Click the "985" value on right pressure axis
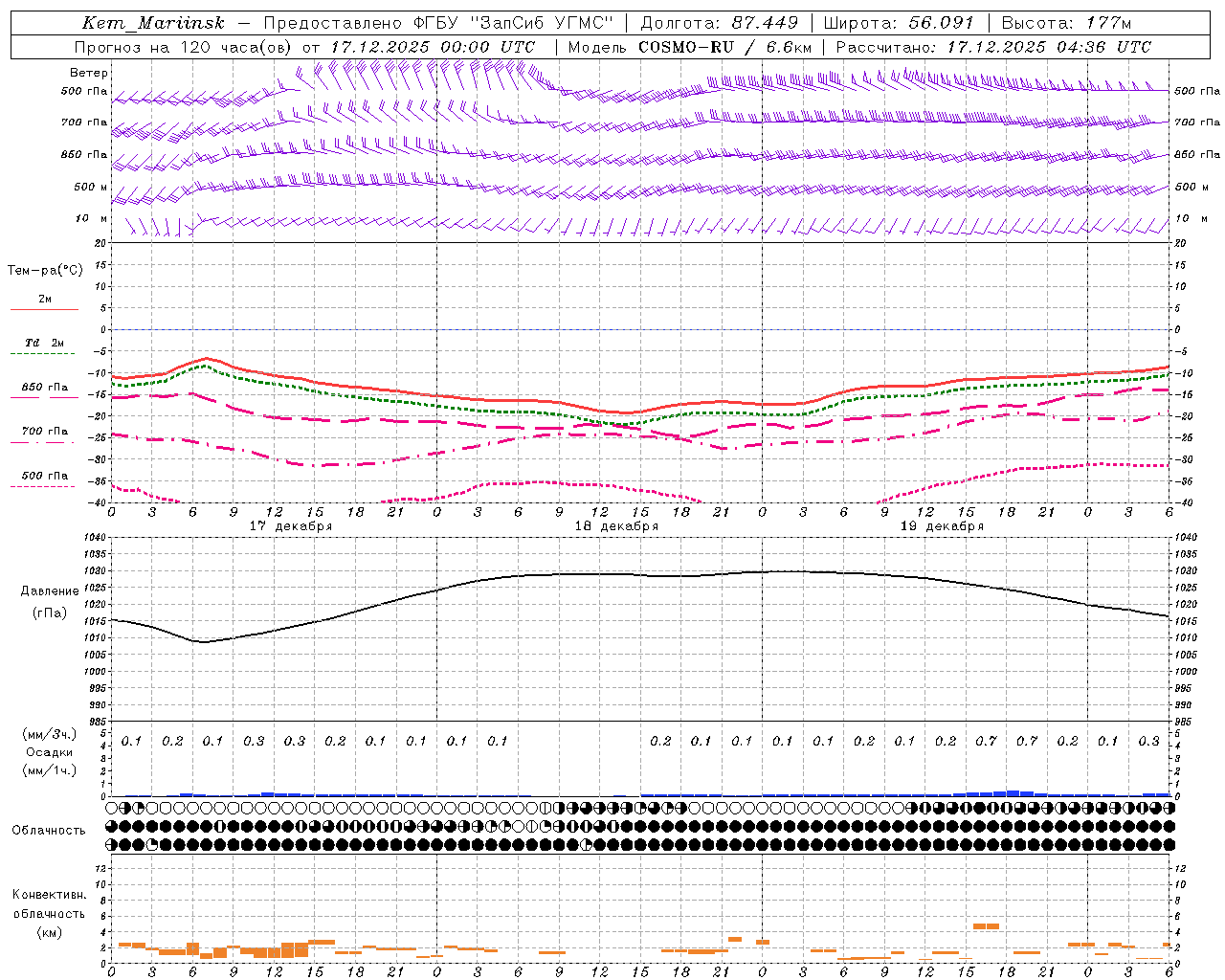 pos(1185,722)
